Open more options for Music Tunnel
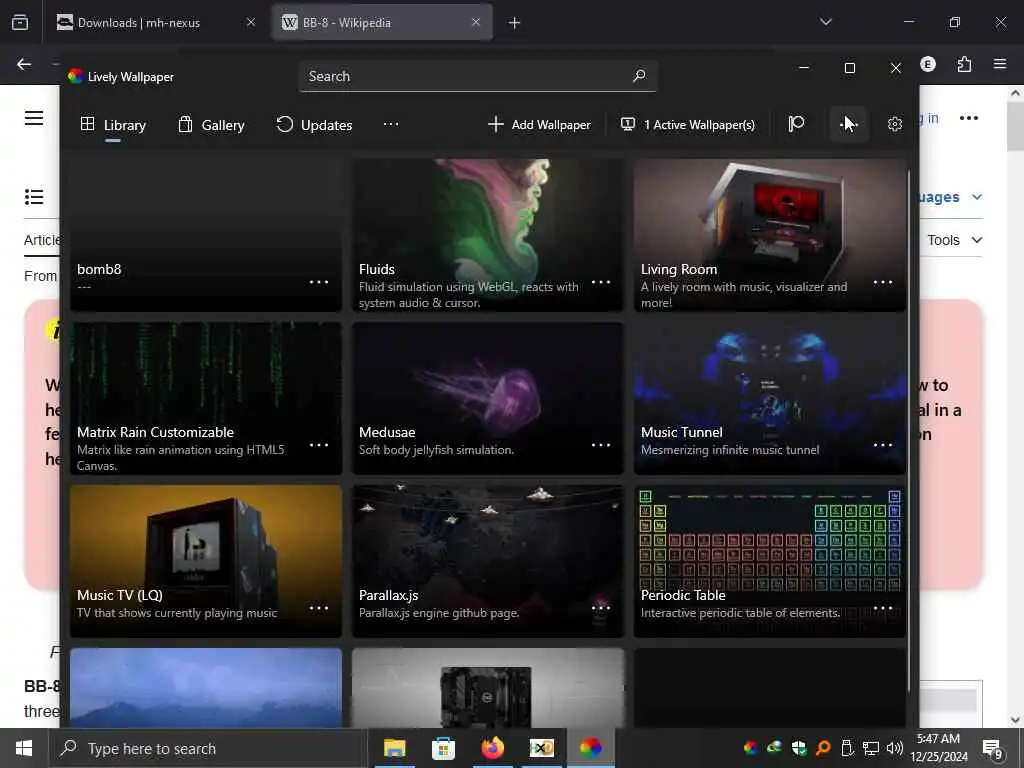This screenshot has height=768, width=1024. pyautogui.click(x=883, y=445)
